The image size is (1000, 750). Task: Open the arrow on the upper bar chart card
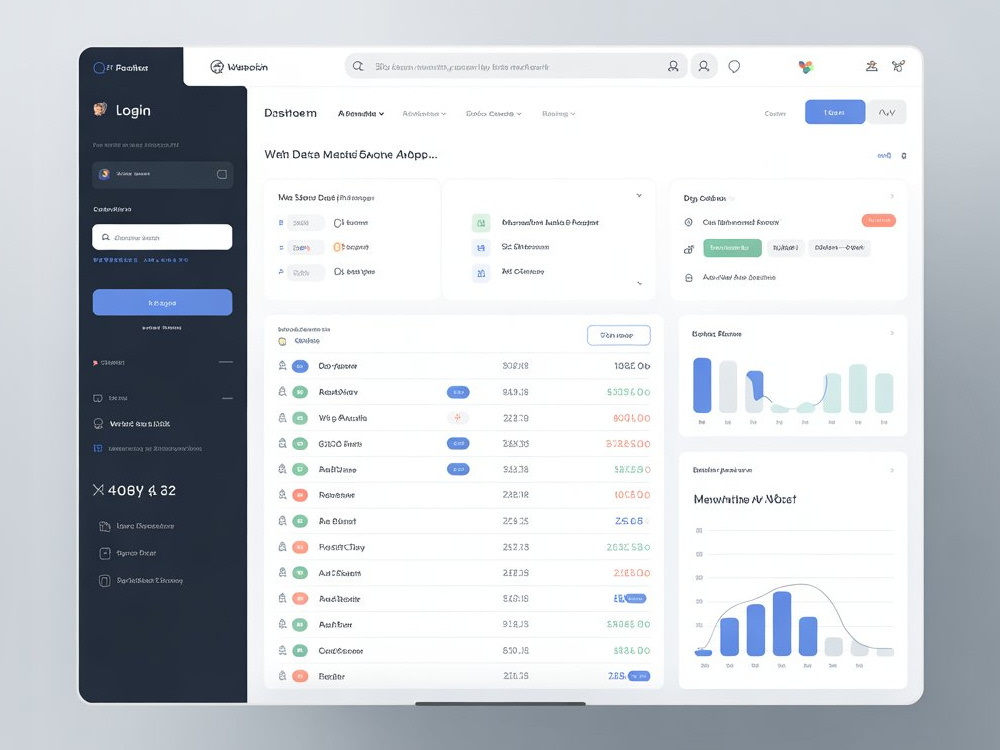892,334
